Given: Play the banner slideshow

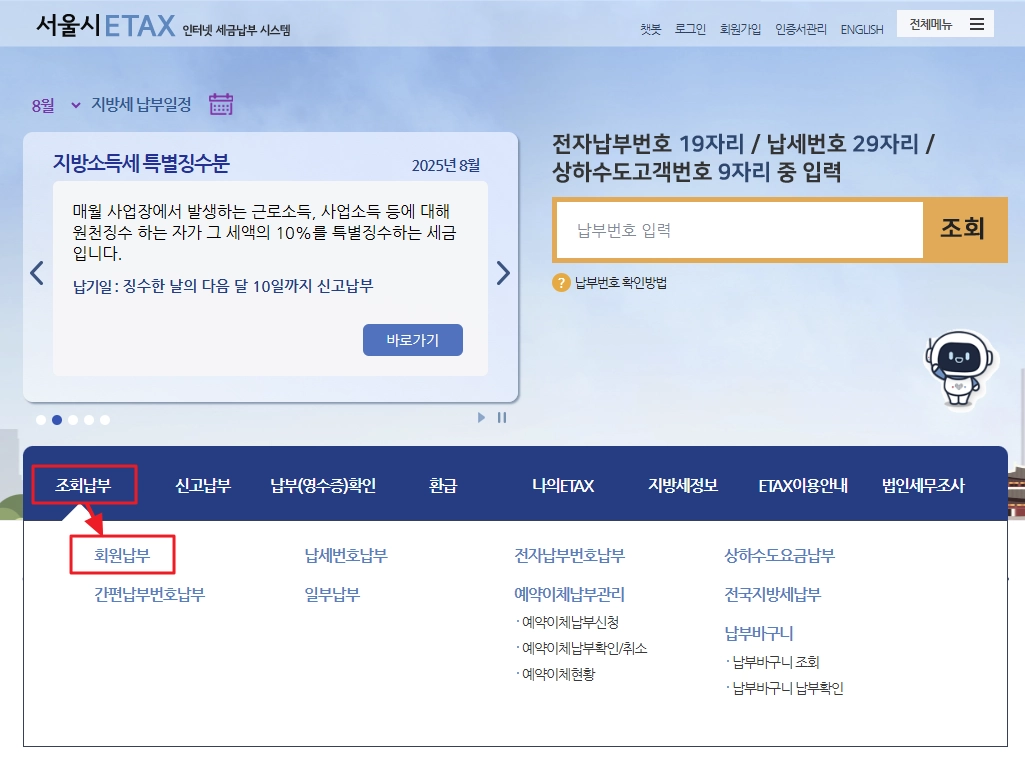Looking at the screenshot, I should [481, 418].
